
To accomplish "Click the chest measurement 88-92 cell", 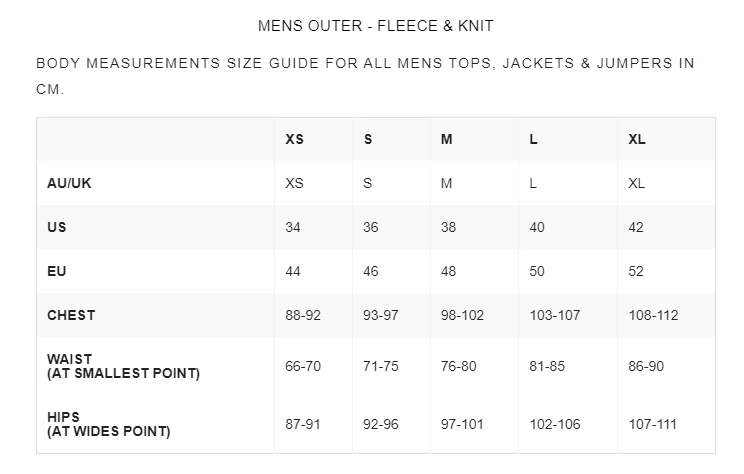I will click(x=303, y=315).
